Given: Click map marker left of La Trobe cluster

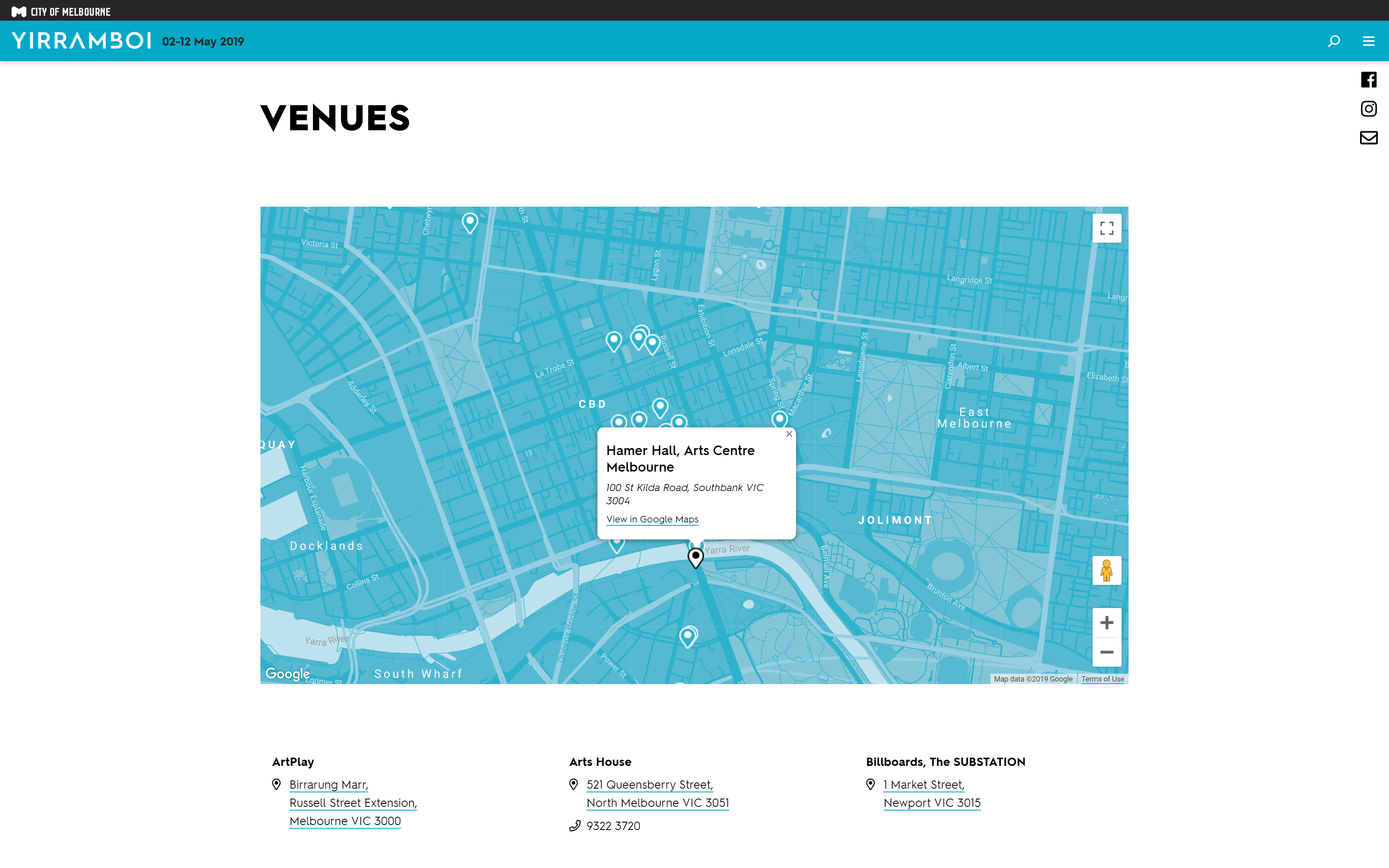Looking at the screenshot, I should (x=613, y=341).
